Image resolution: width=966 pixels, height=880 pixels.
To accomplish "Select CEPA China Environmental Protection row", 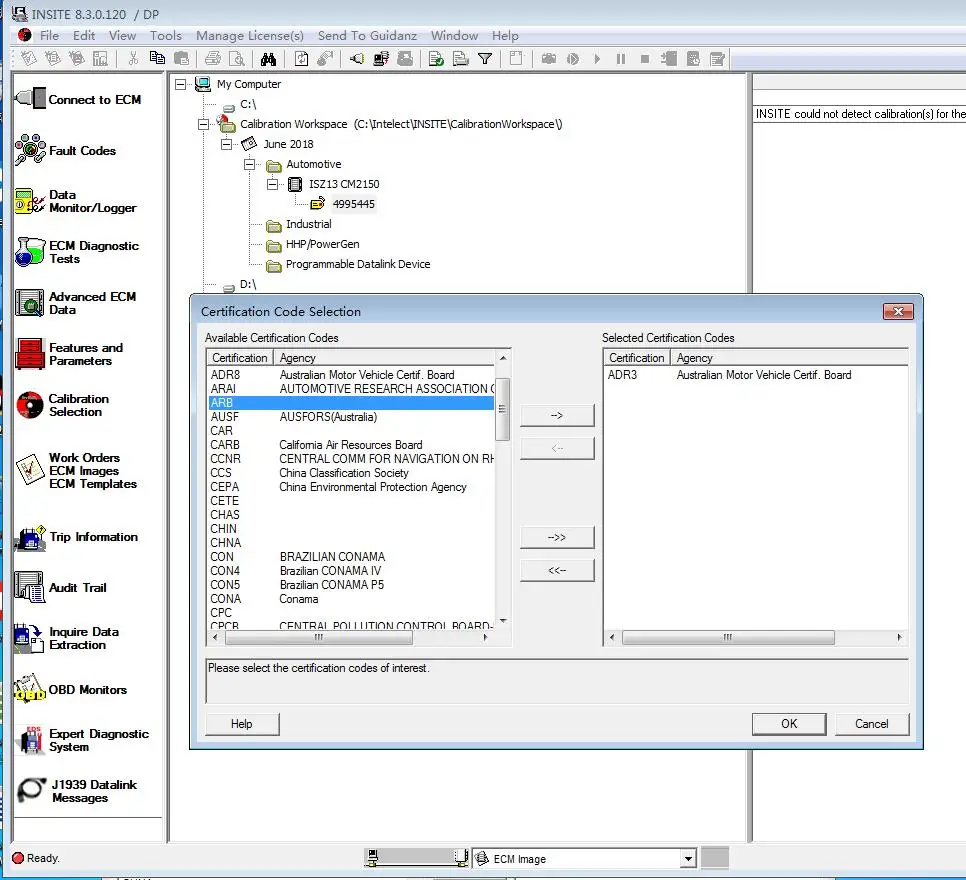I will click(x=351, y=487).
